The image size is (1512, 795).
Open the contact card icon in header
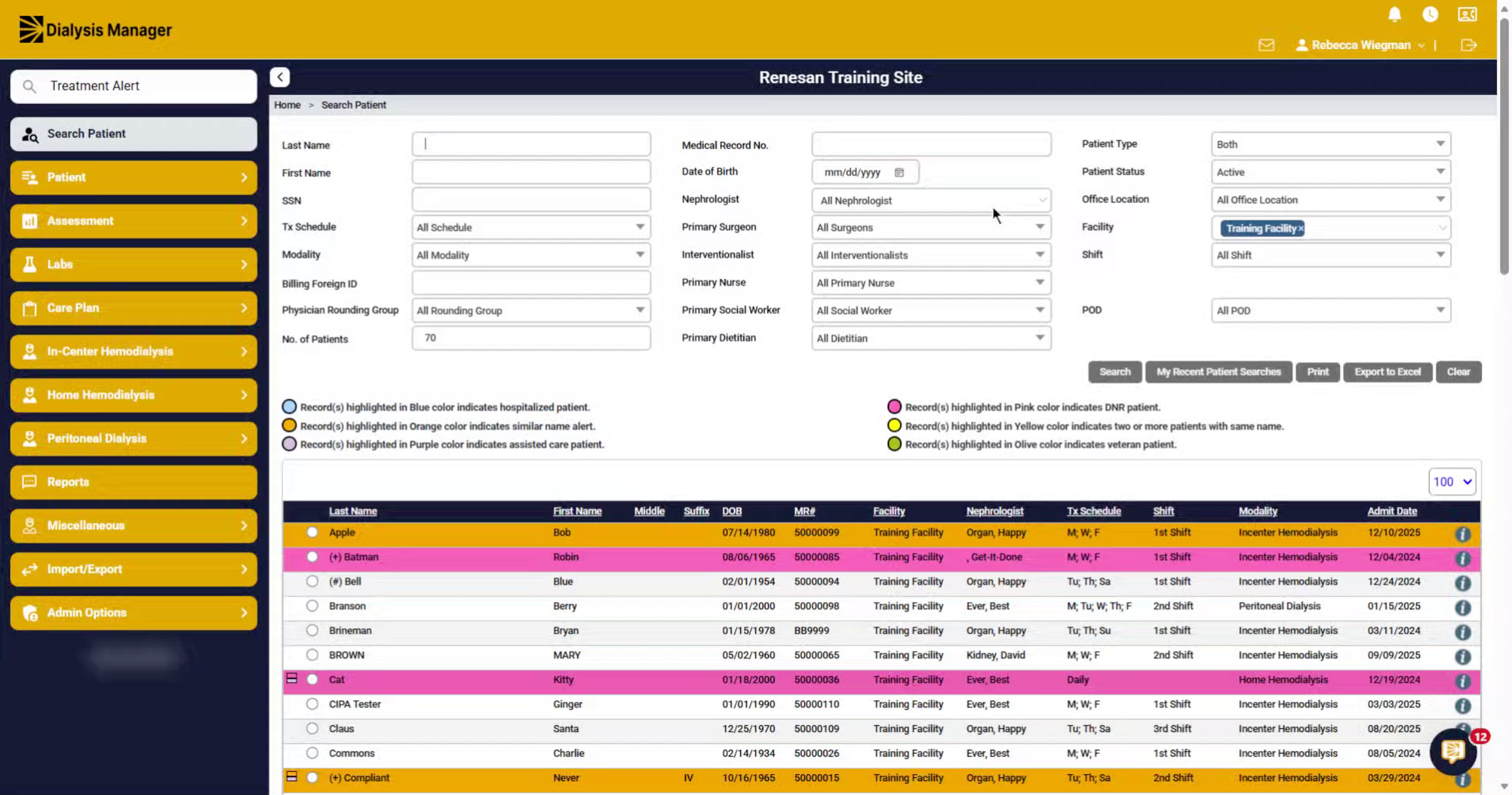[1467, 14]
